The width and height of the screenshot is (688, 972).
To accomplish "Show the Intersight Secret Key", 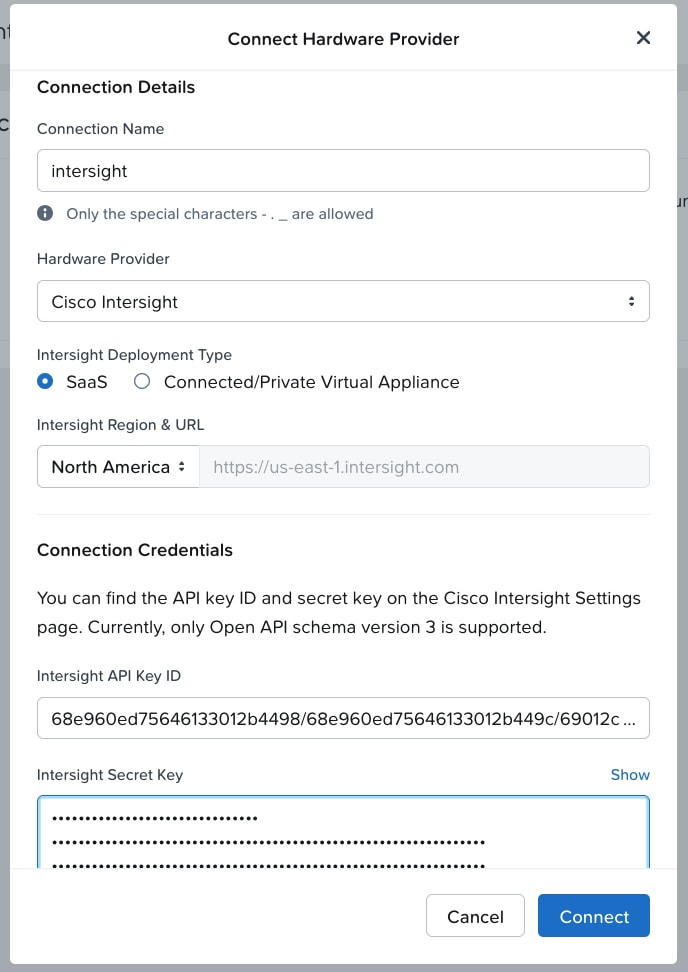I will pyautogui.click(x=630, y=774).
